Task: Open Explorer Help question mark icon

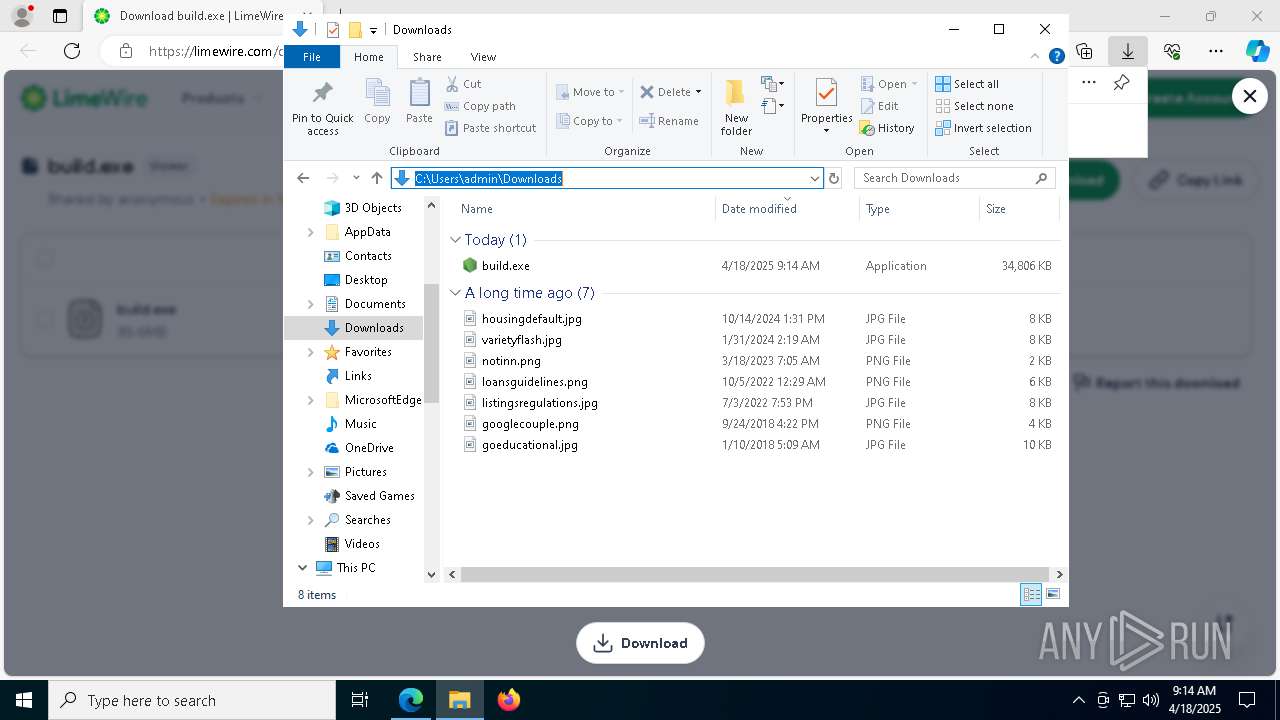Action: [1056, 57]
